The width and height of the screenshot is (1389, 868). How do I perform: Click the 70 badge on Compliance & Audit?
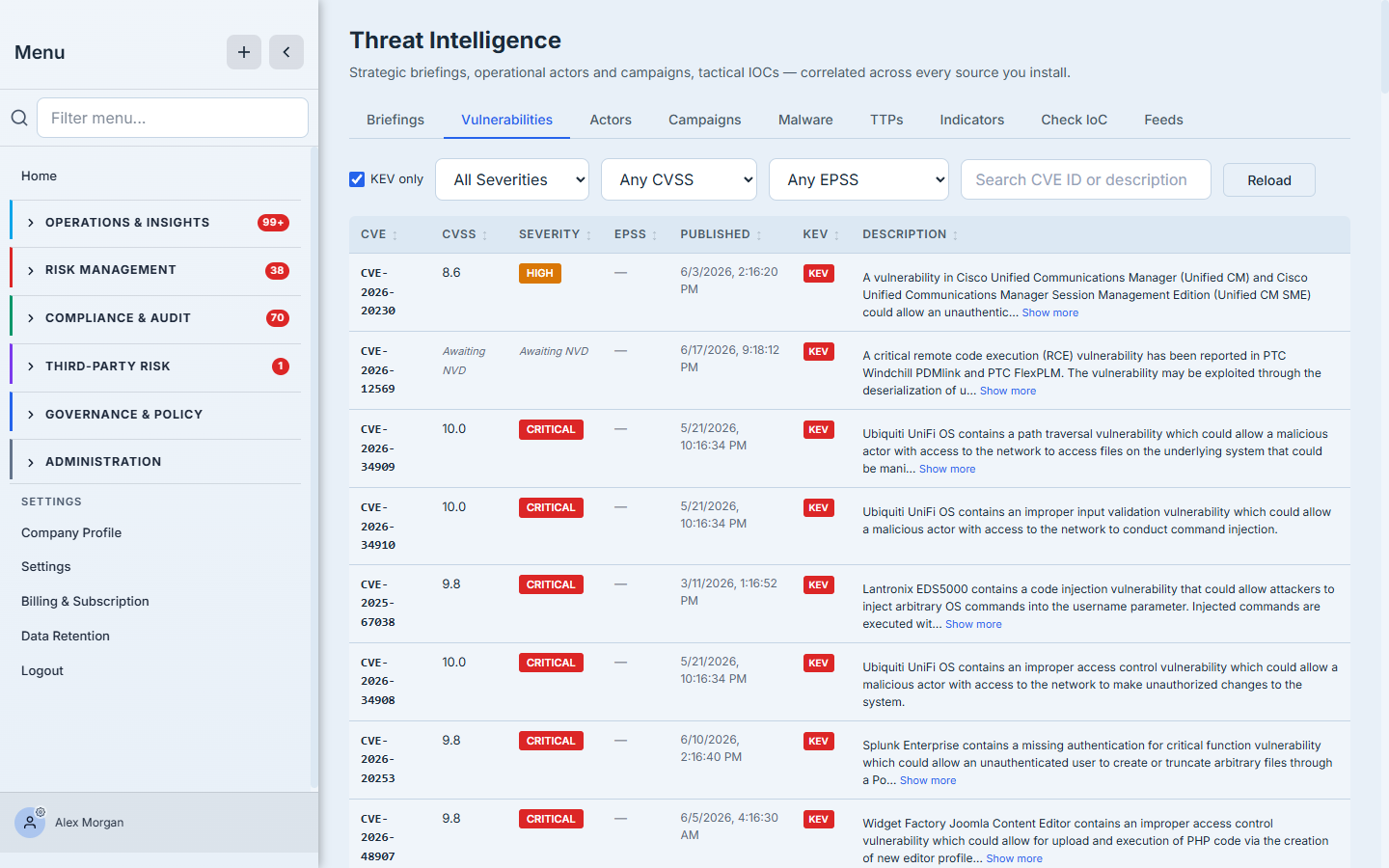click(278, 318)
